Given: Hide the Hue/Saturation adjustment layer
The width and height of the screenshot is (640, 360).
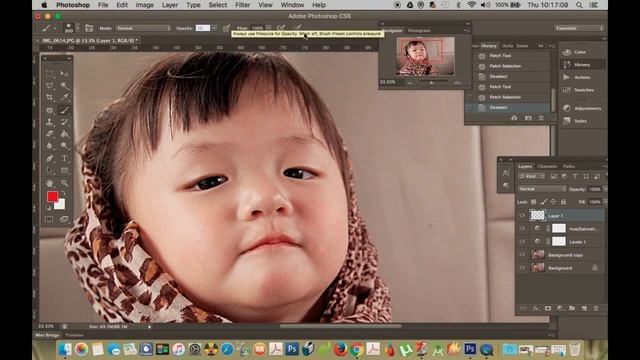Looking at the screenshot, I should pyautogui.click(x=522, y=229).
